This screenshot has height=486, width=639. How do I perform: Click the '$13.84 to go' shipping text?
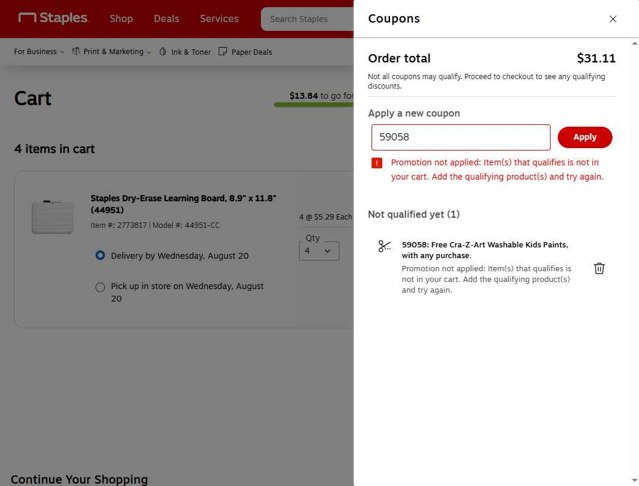[x=315, y=96]
